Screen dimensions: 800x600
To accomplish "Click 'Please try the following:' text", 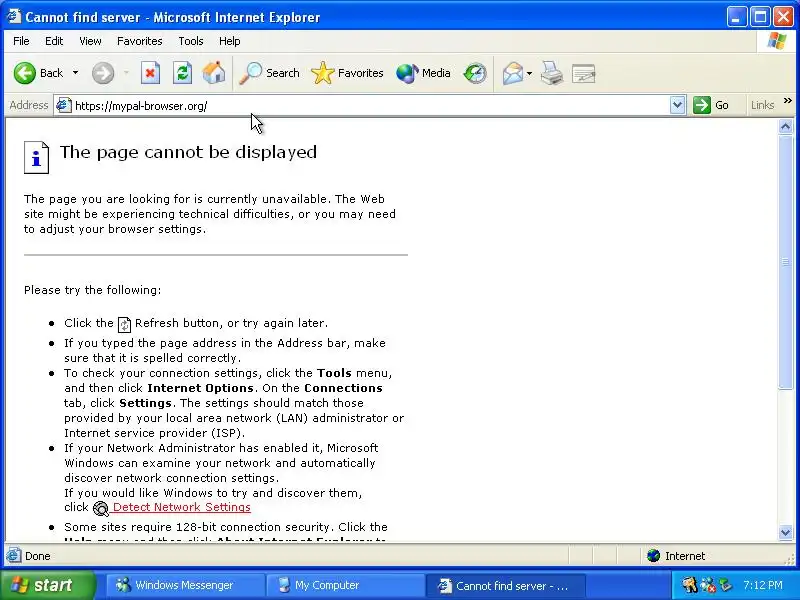I will [92, 290].
